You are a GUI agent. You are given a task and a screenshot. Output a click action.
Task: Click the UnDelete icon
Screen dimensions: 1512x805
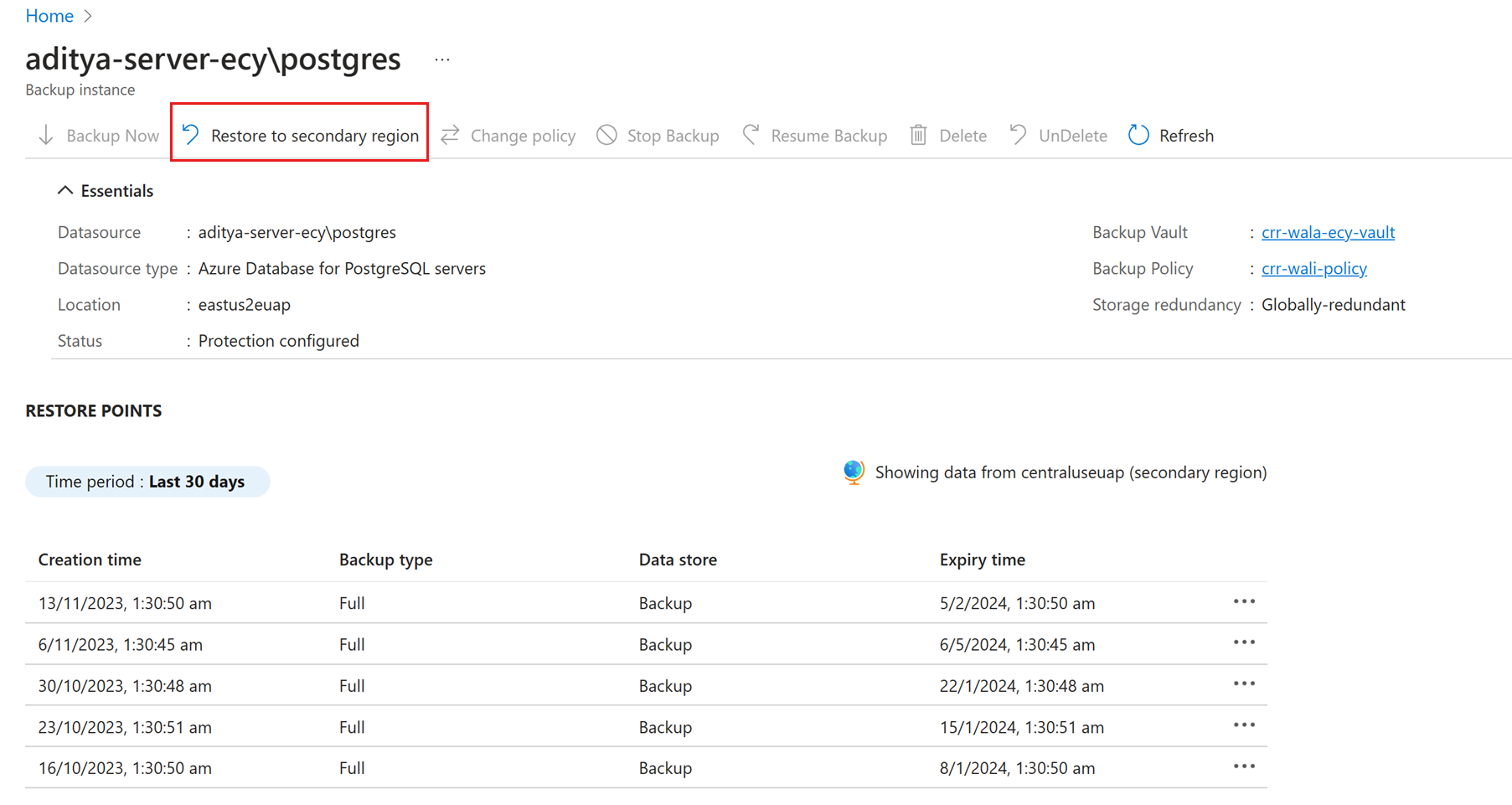(1018, 135)
